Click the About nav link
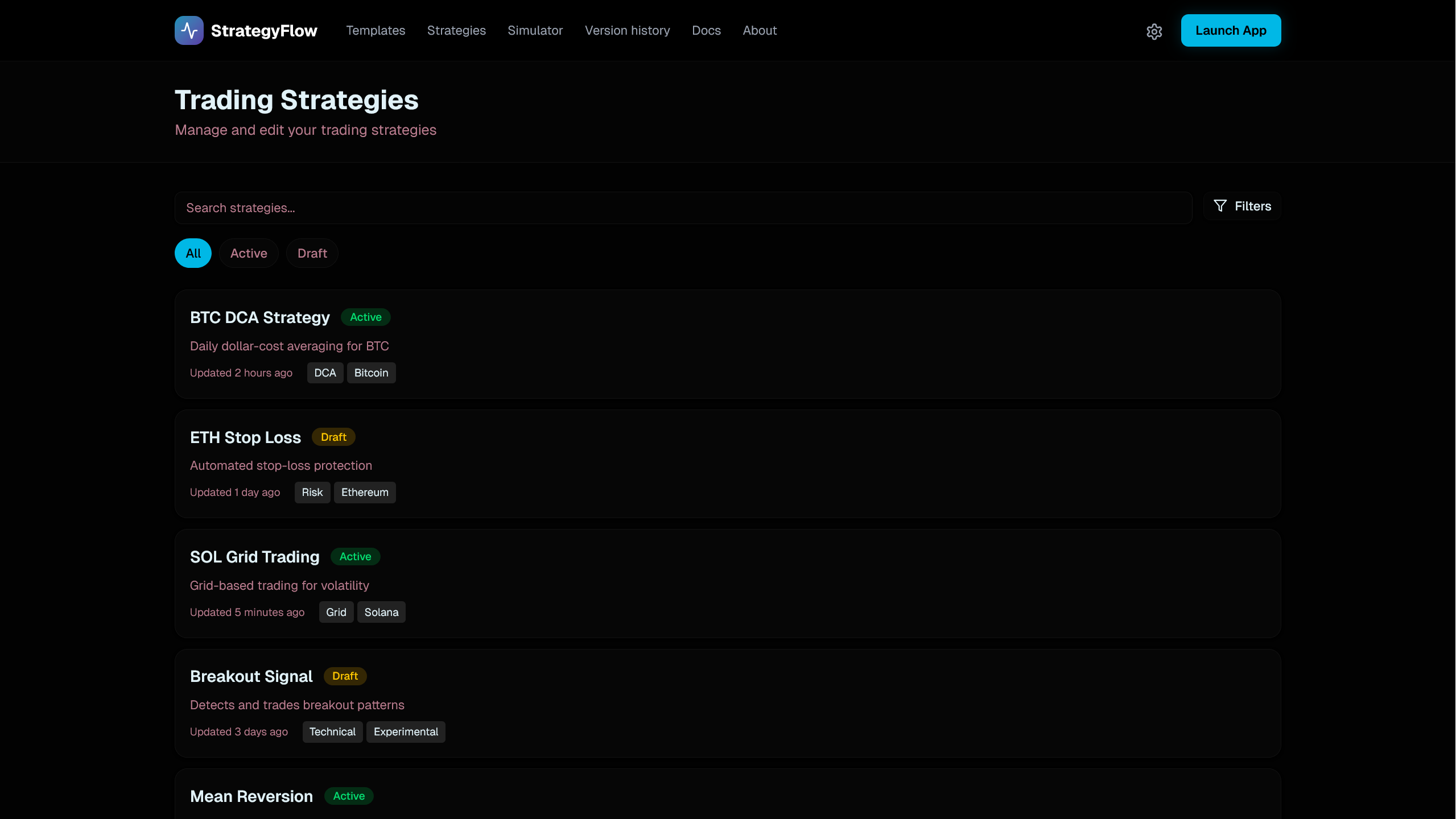Image resolution: width=1456 pixels, height=819 pixels. [x=760, y=31]
